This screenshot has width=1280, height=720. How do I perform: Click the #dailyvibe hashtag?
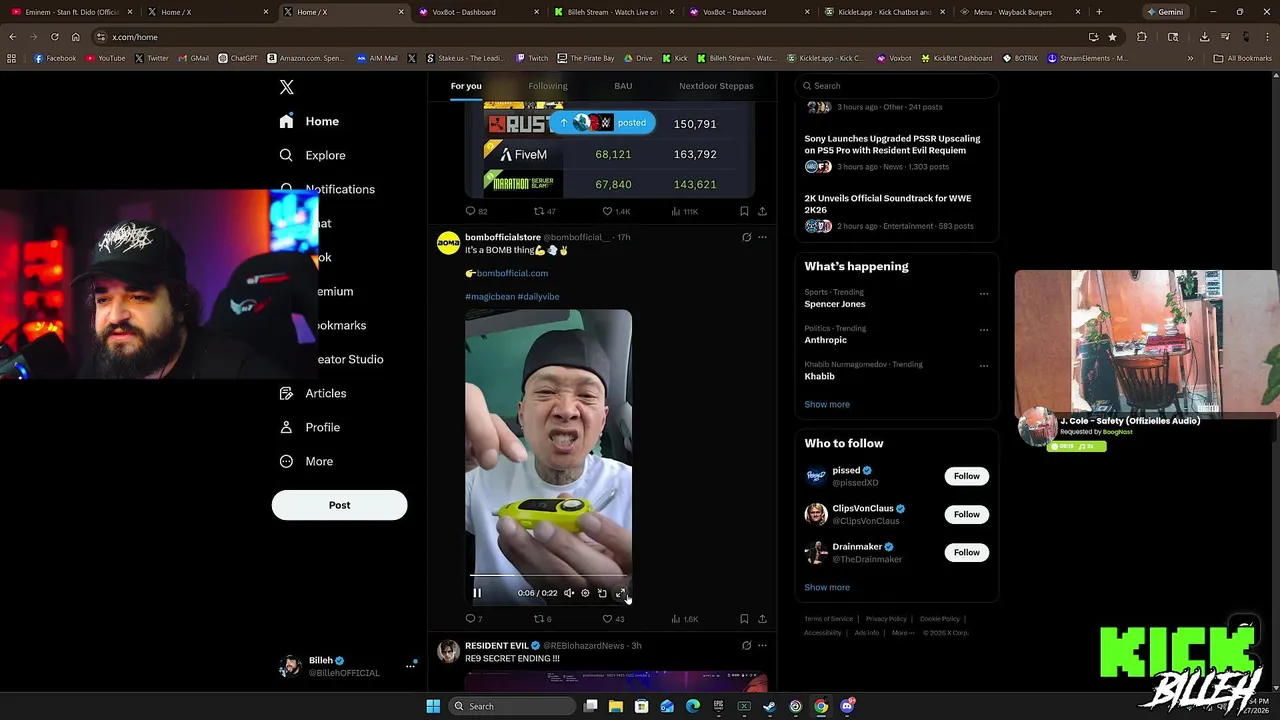tap(538, 296)
